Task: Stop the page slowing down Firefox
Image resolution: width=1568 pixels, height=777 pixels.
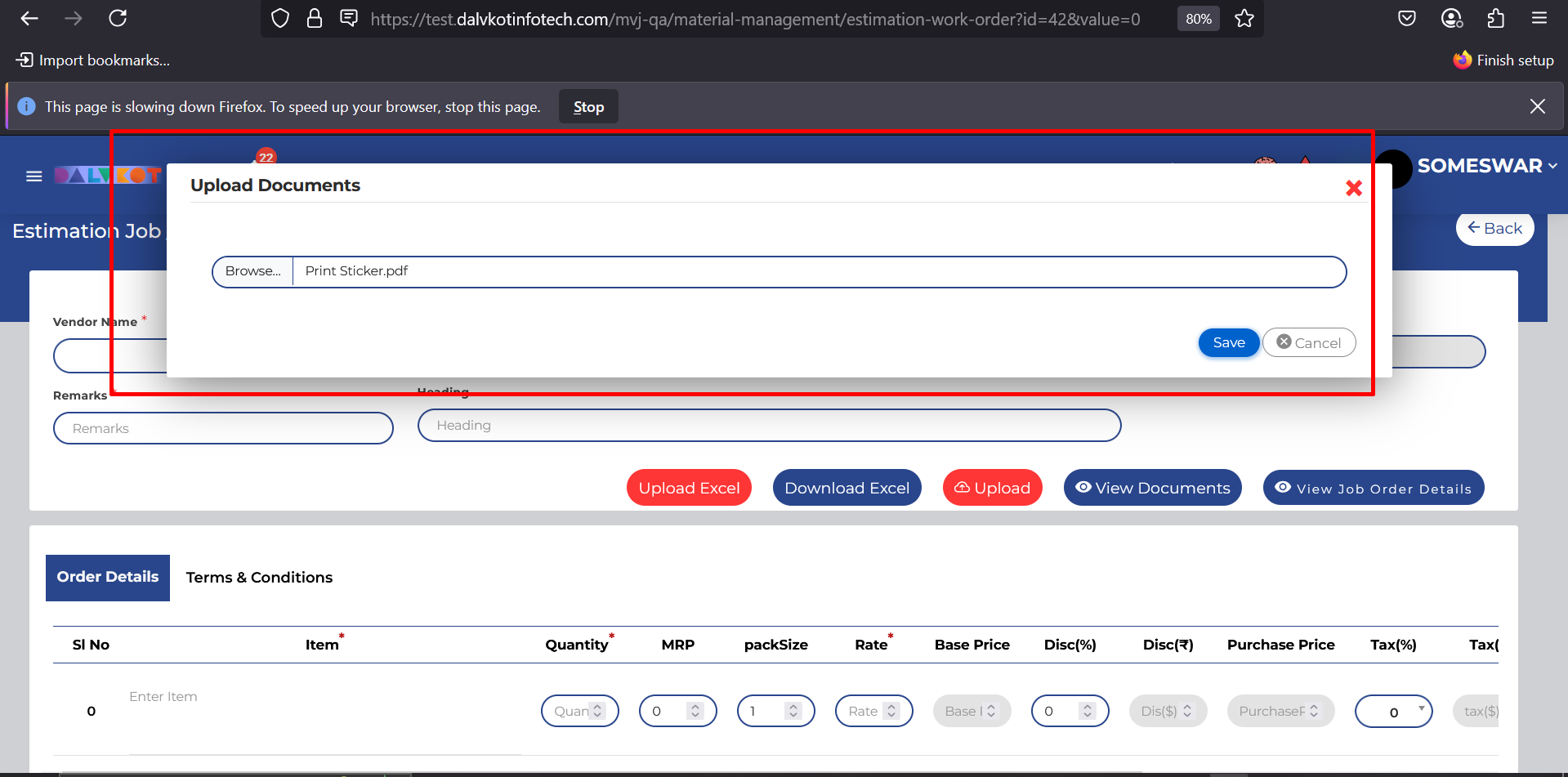Action: click(x=588, y=107)
